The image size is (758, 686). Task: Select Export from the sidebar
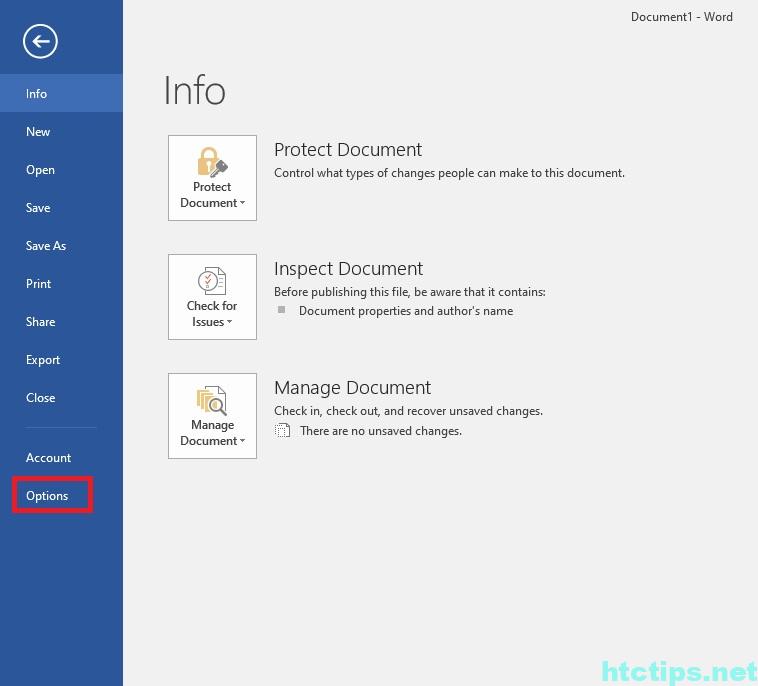point(43,359)
